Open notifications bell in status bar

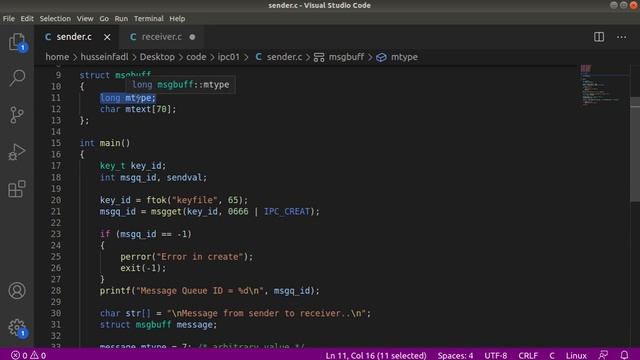coord(624,355)
